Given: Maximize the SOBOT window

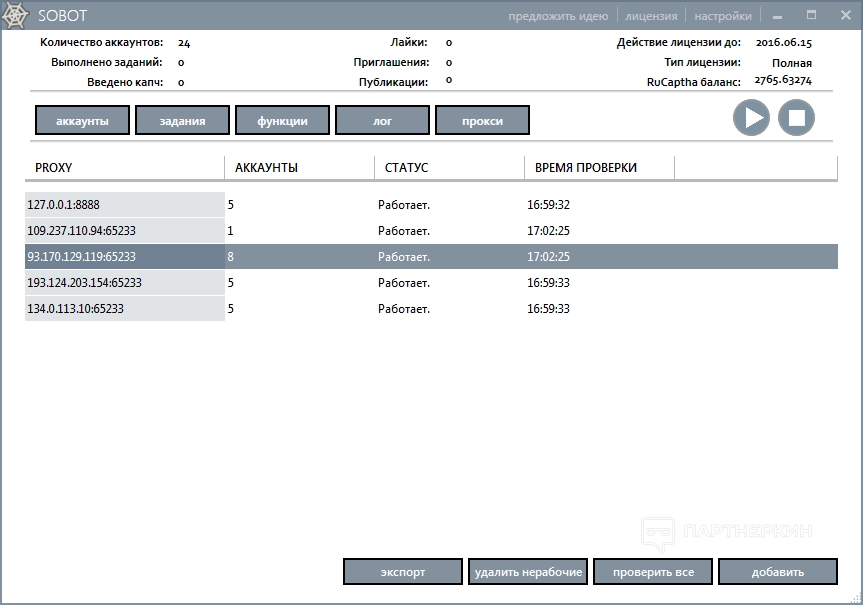Looking at the screenshot, I should (x=811, y=16).
